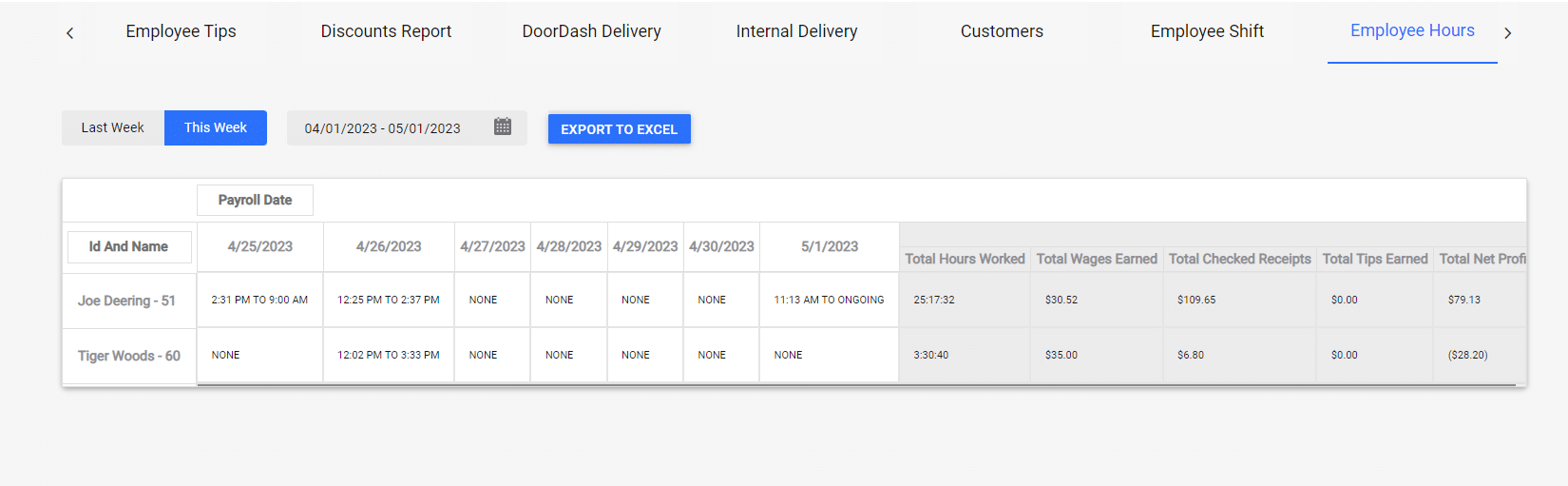
Task: Click the Payroll Date header button
Action: 255,200
